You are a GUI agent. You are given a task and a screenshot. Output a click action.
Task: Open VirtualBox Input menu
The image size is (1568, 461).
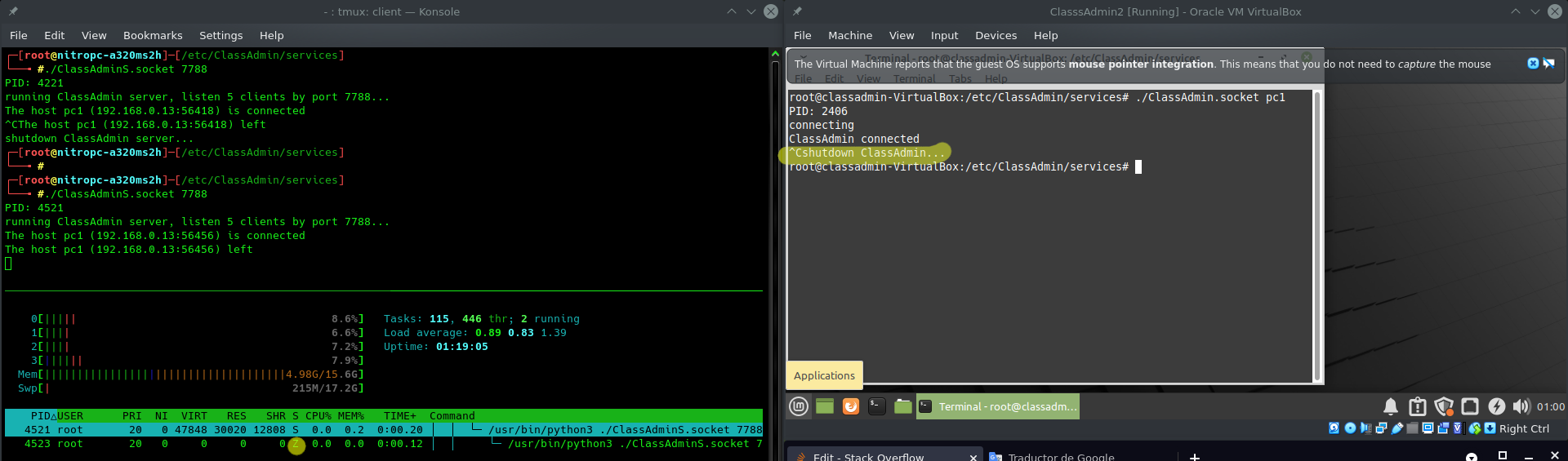945,35
